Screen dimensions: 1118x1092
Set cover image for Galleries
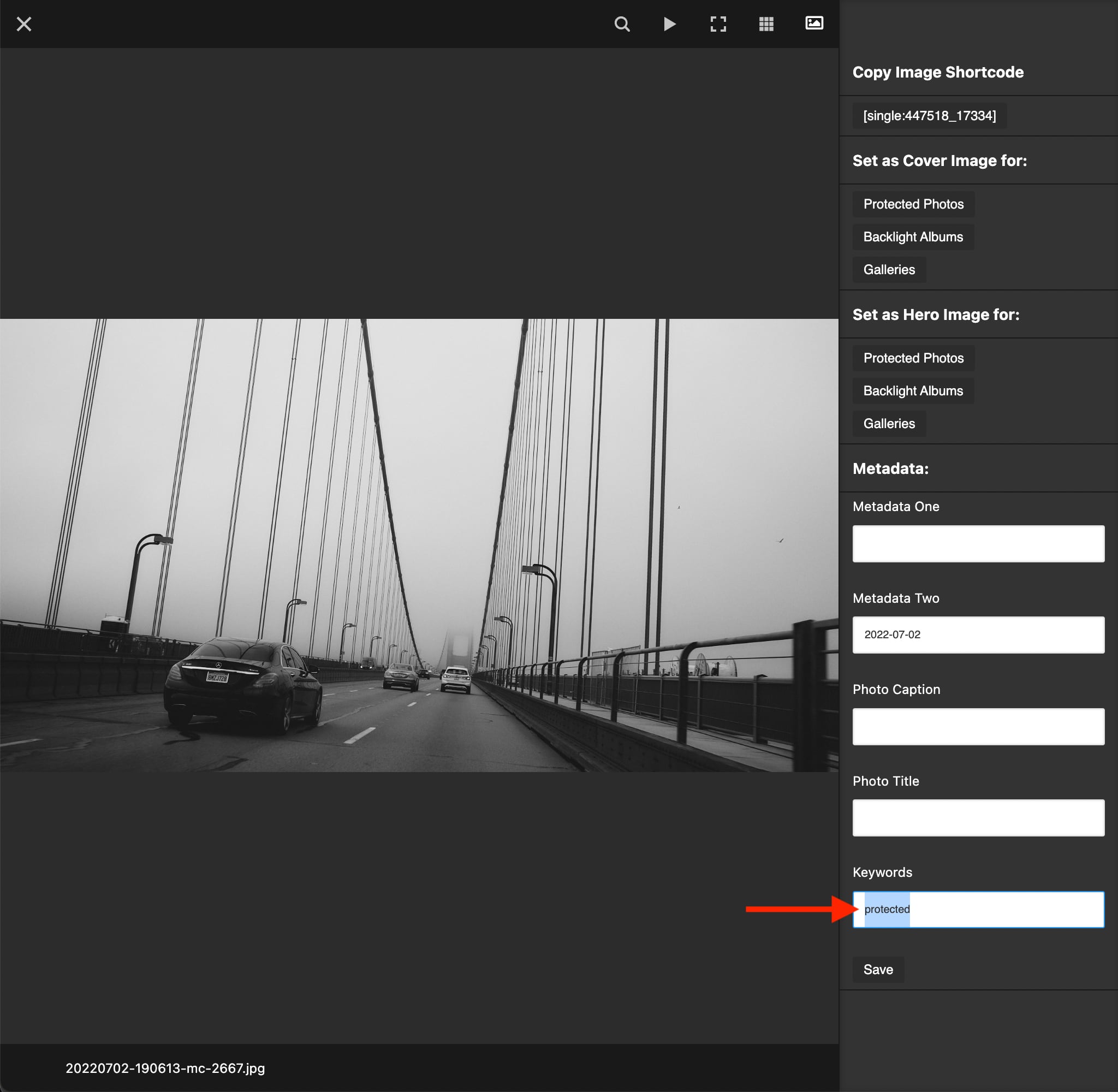[889, 270]
